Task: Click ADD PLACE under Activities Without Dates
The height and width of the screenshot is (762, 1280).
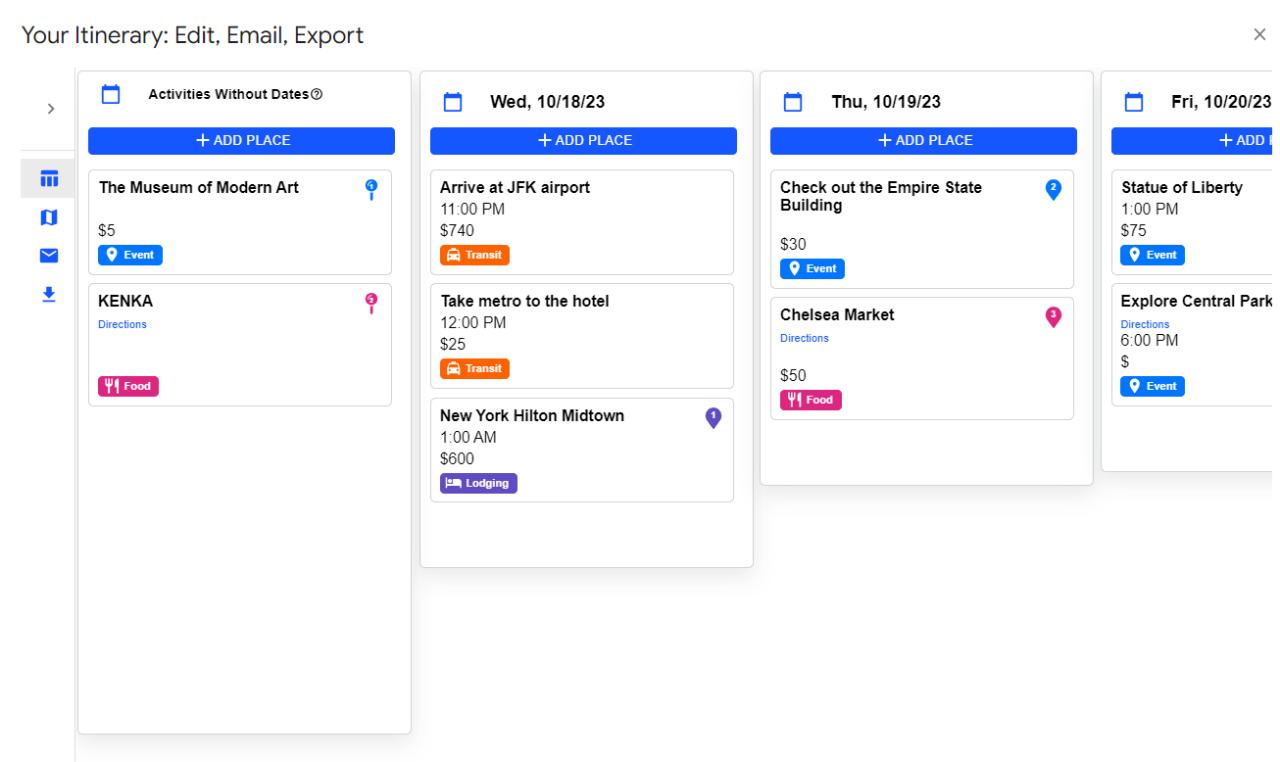Action: (x=241, y=140)
